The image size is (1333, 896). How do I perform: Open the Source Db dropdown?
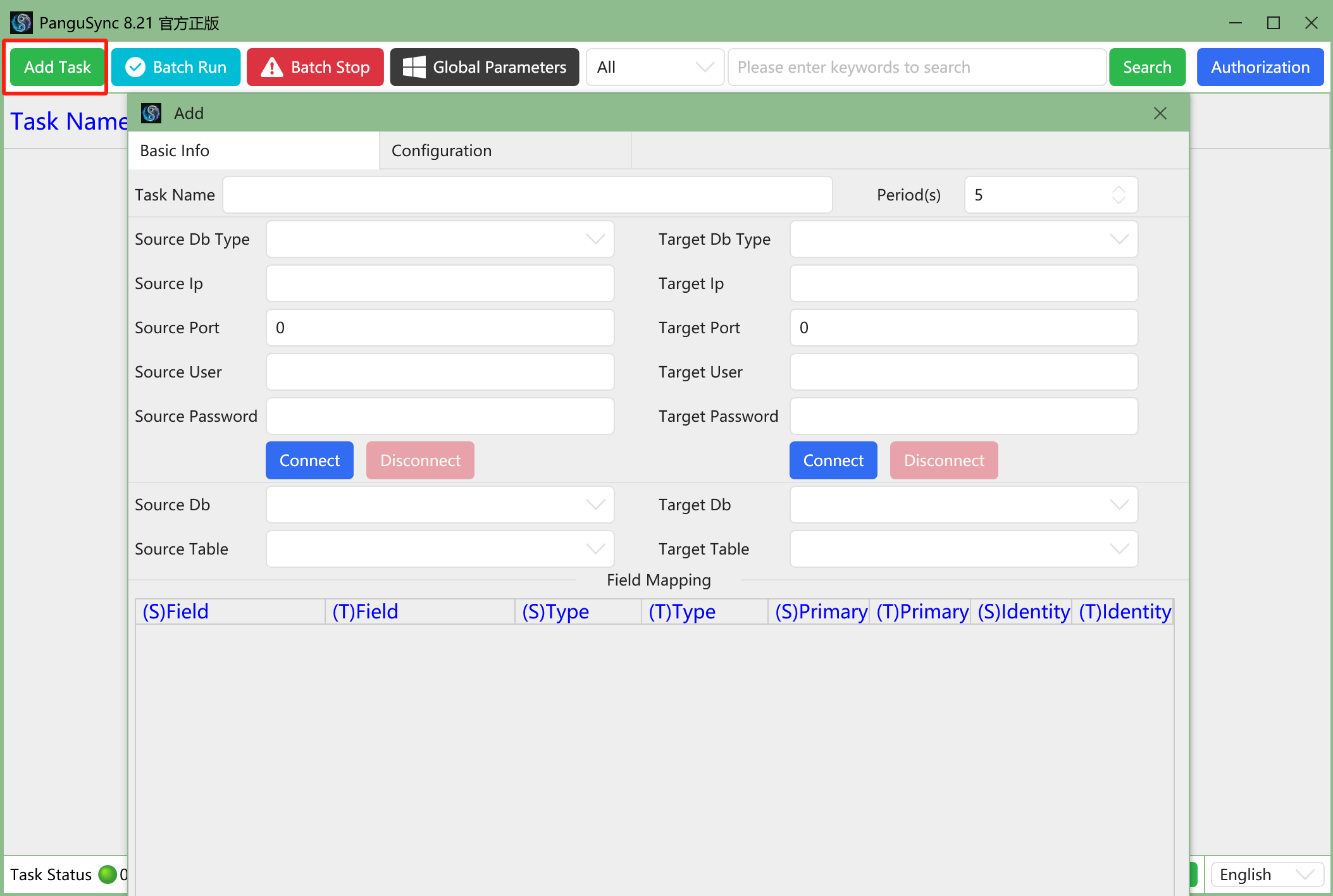point(440,505)
